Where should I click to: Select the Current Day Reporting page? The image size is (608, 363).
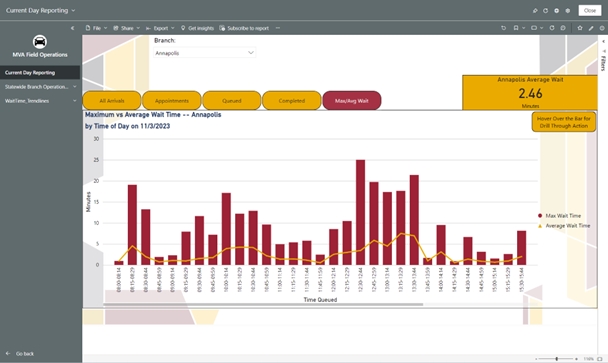point(40,73)
